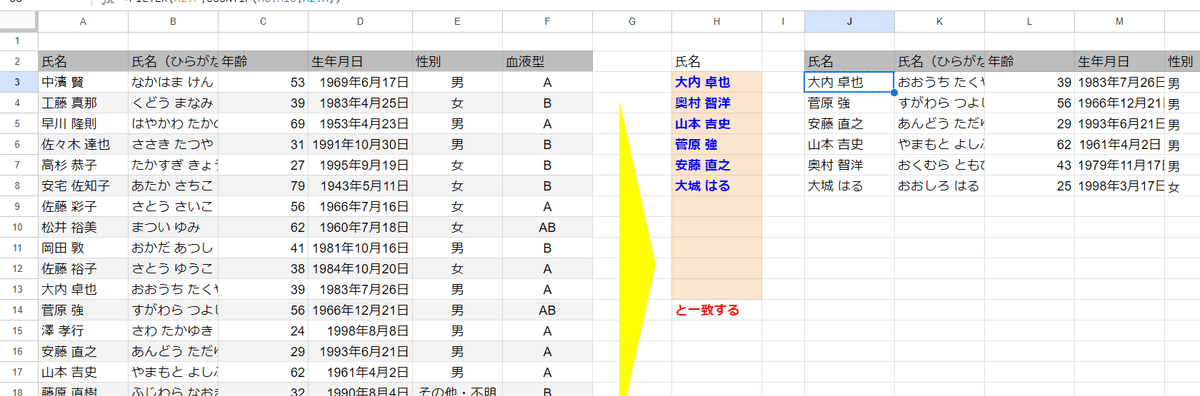Select row 14 header
This screenshot has height=396, width=1200.
pyautogui.click(x=18, y=310)
